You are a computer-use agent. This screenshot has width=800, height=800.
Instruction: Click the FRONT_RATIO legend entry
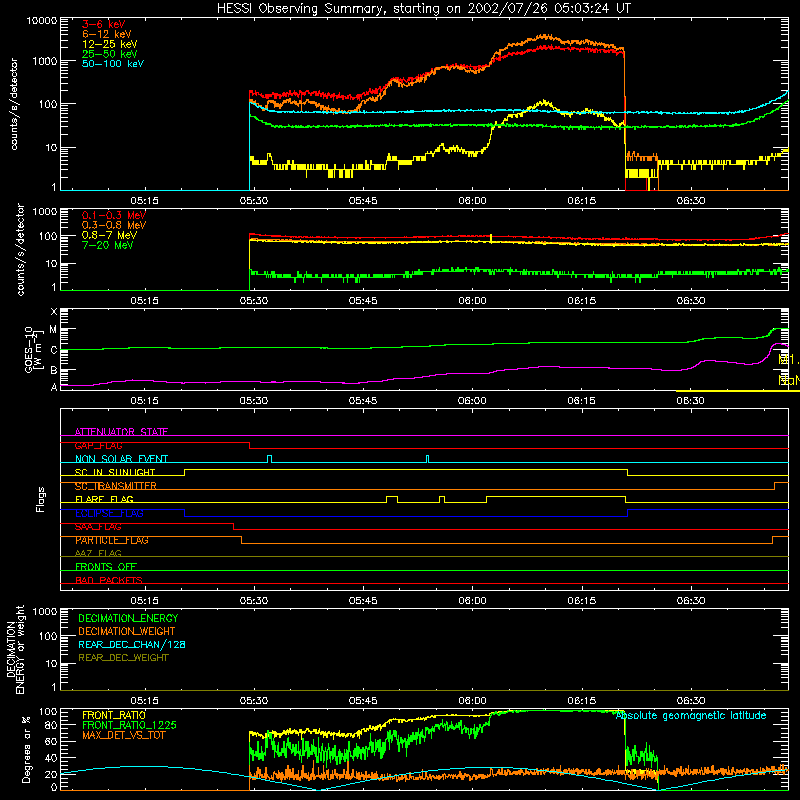tap(114, 715)
